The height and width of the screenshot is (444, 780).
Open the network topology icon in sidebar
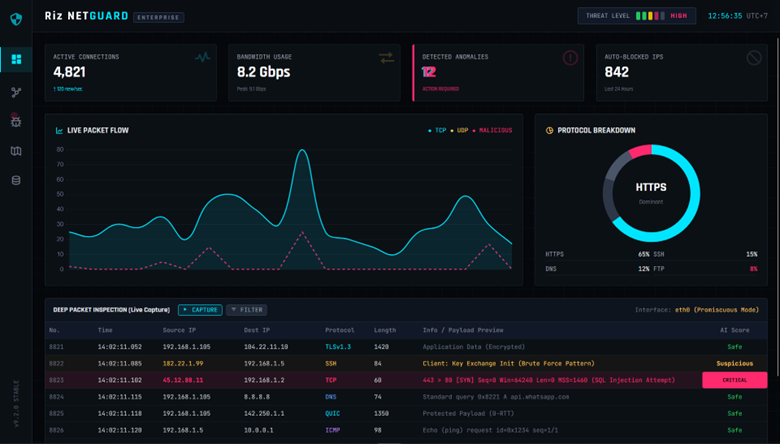(x=16, y=92)
